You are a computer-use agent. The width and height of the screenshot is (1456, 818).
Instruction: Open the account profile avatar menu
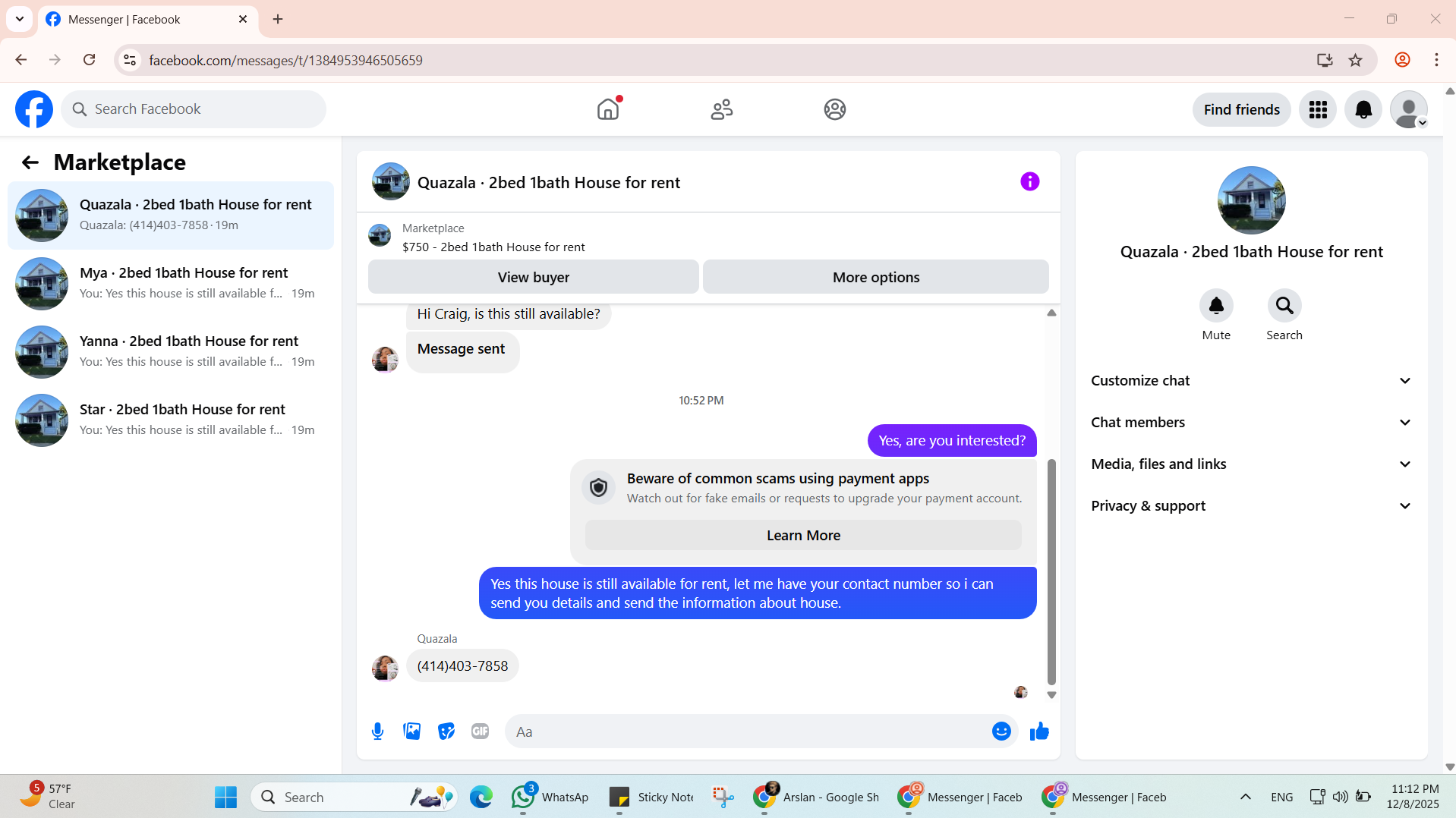[1409, 110]
